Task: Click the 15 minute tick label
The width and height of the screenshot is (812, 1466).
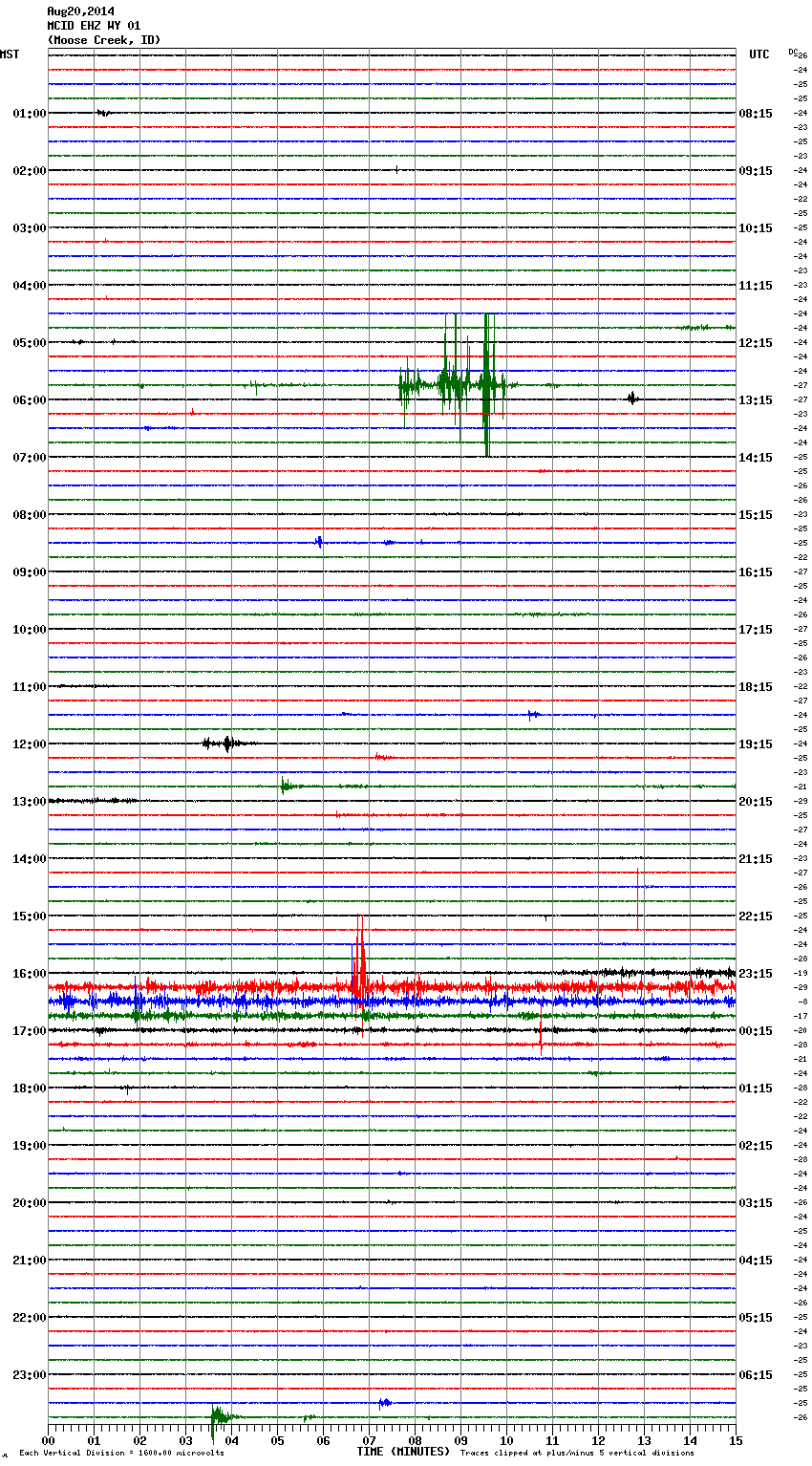Action: point(736,1441)
